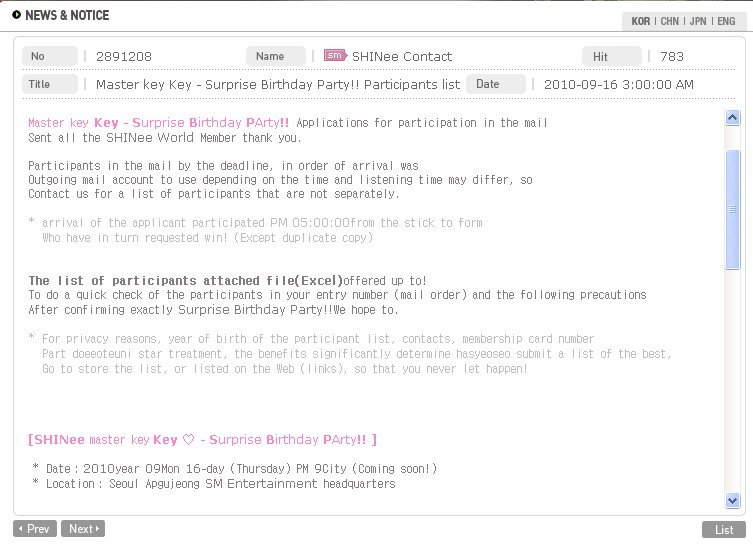Click 'Sent all the SHINee World Member thank you.'
Viewport: 753px width, 560px height.
[x=165, y=138]
